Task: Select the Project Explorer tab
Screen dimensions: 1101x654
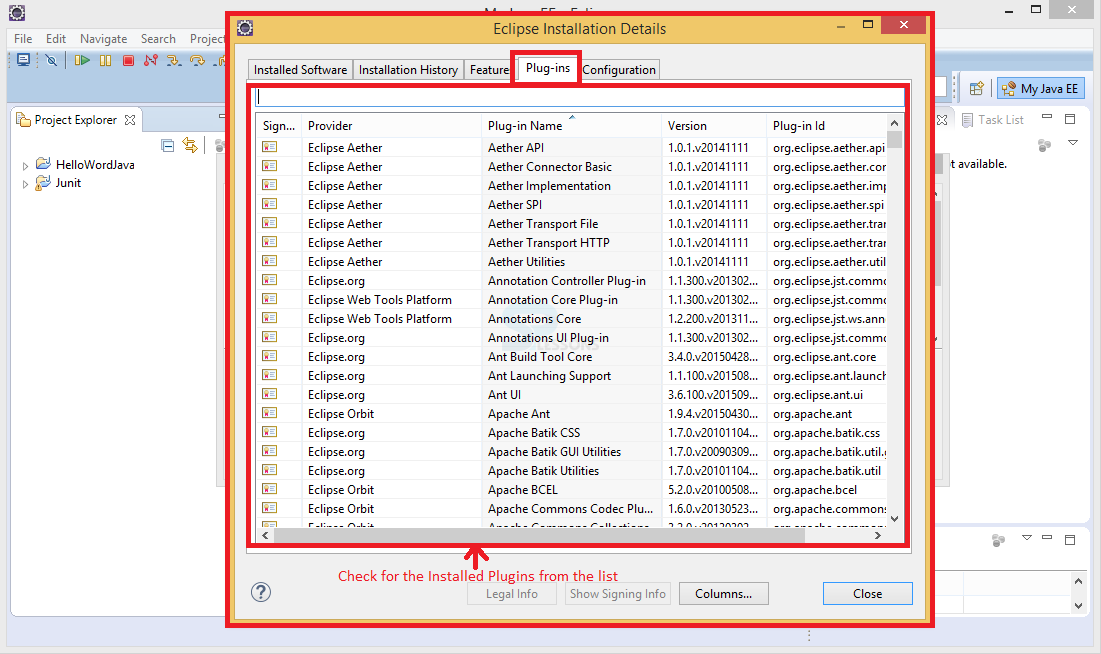Action: (x=76, y=120)
